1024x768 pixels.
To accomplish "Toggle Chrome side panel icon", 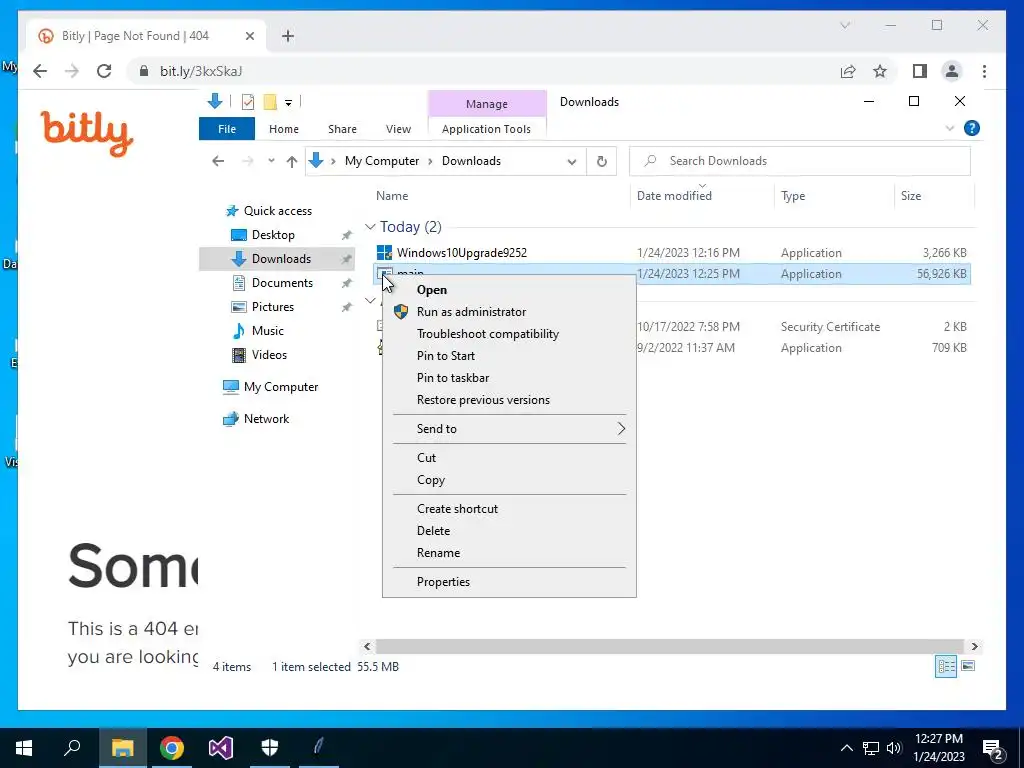I will click(920, 71).
